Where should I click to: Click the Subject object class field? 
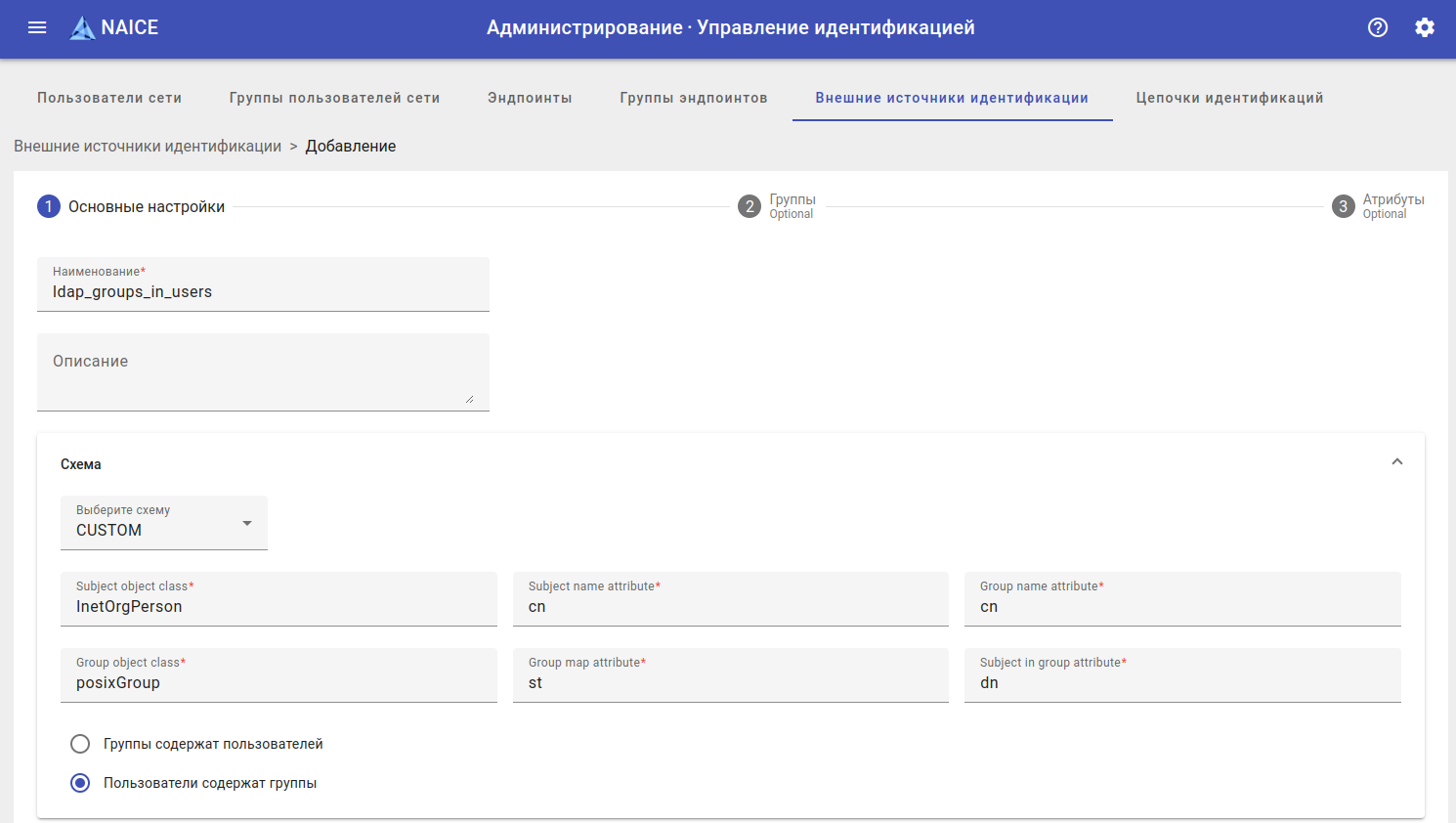point(278,607)
